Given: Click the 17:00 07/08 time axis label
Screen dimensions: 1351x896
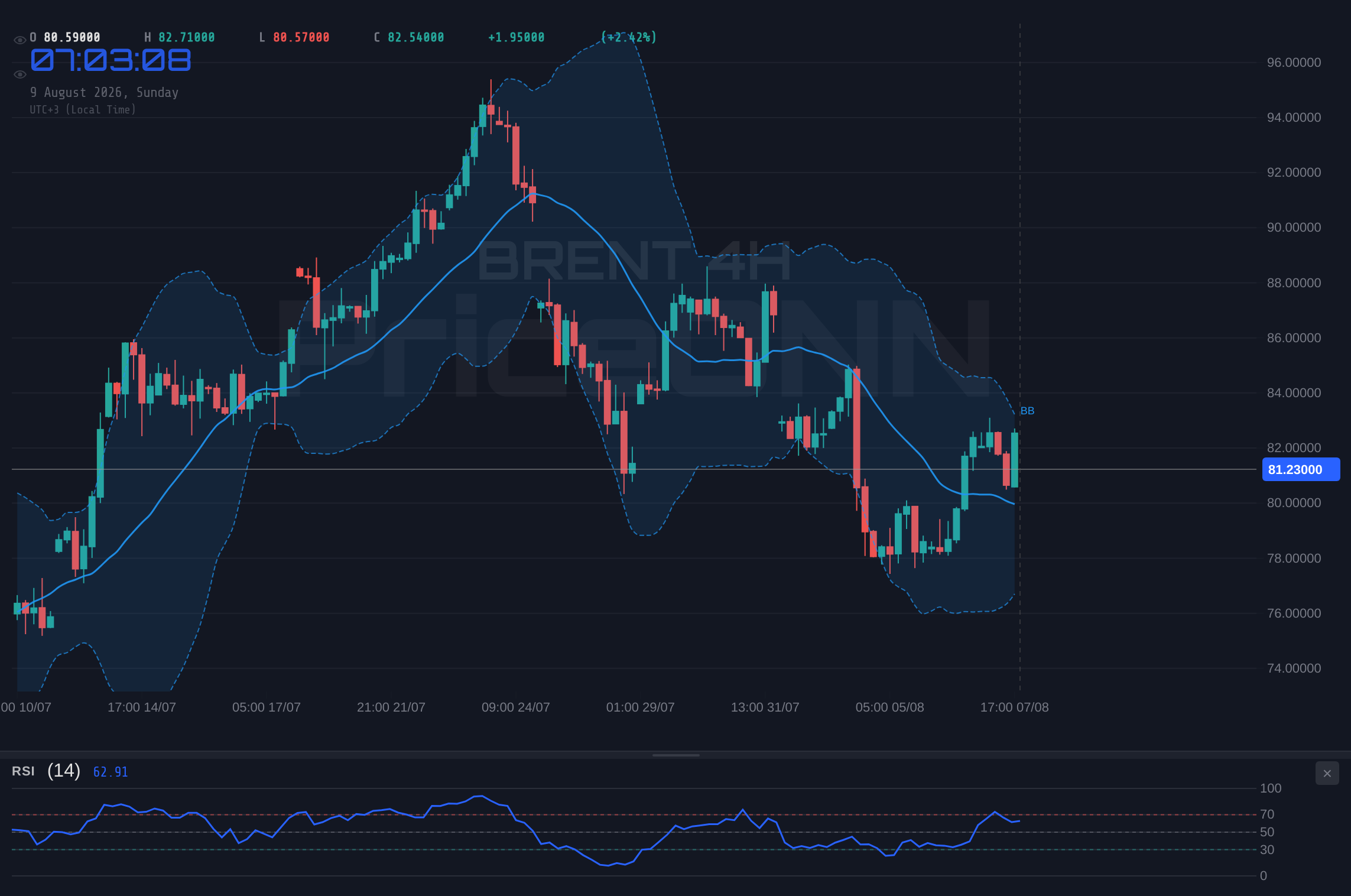Looking at the screenshot, I should click(x=1015, y=707).
